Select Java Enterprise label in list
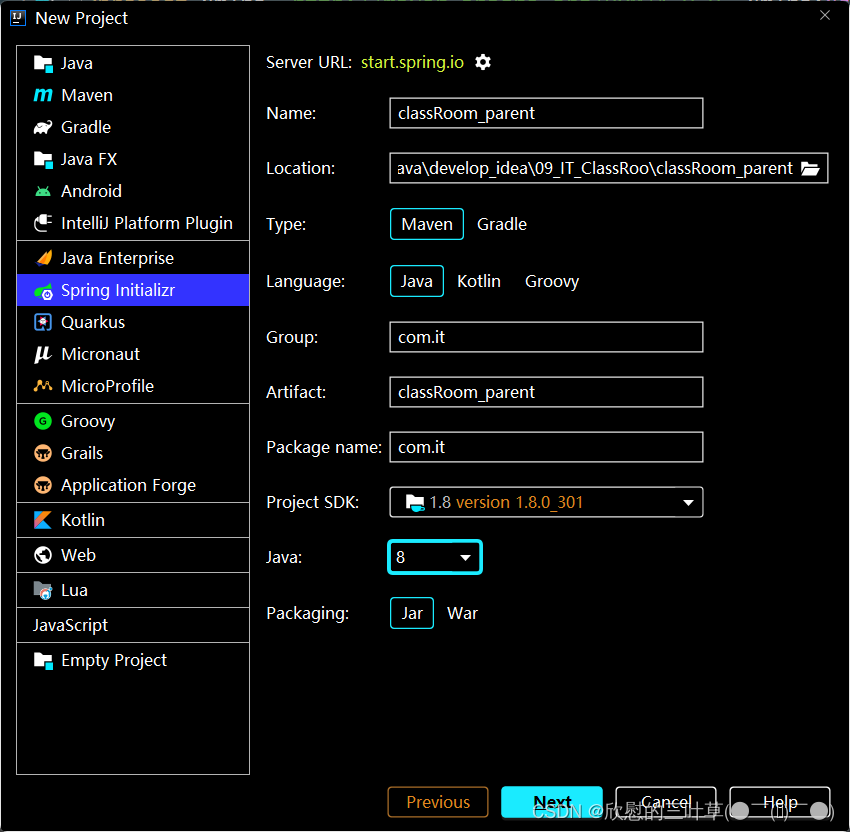 click(117, 259)
